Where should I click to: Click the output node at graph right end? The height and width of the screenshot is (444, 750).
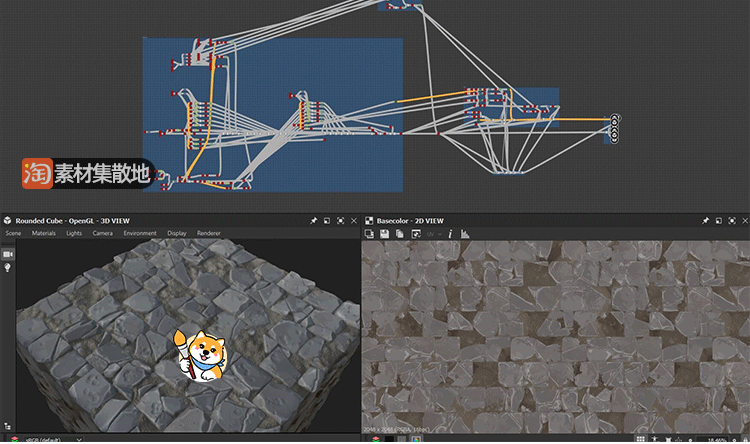(614, 129)
